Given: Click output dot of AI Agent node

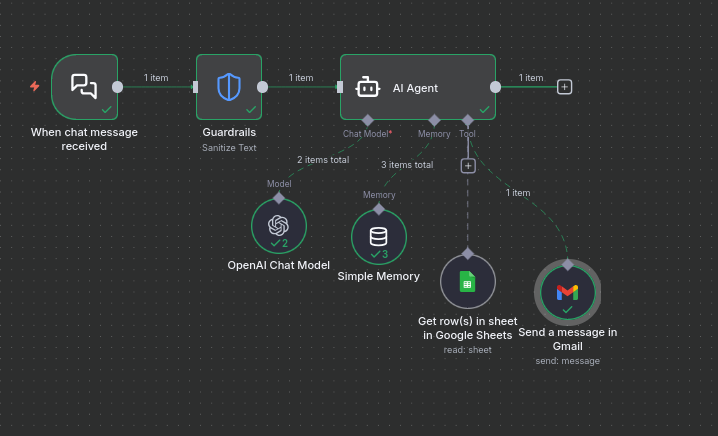Looking at the screenshot, I should click(495, 87).
